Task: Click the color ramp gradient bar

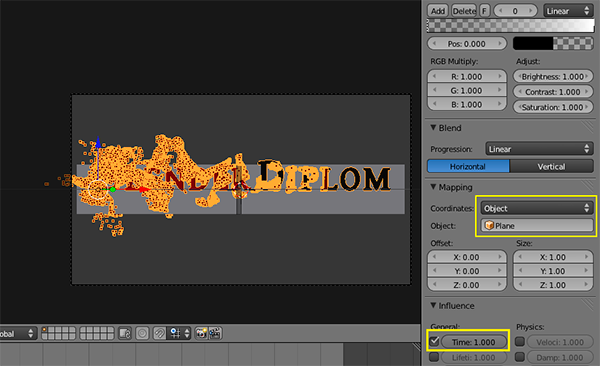Action: (x=510, y=26)
